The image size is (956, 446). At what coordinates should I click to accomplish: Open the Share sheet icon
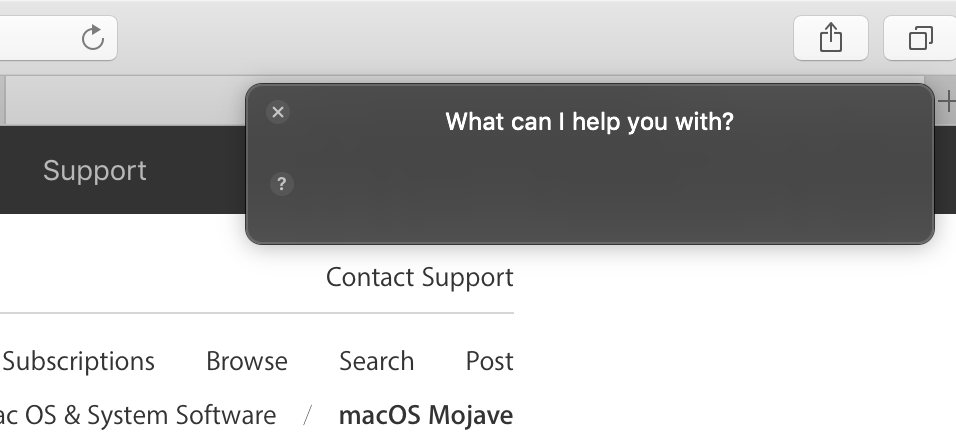[830, 38]
